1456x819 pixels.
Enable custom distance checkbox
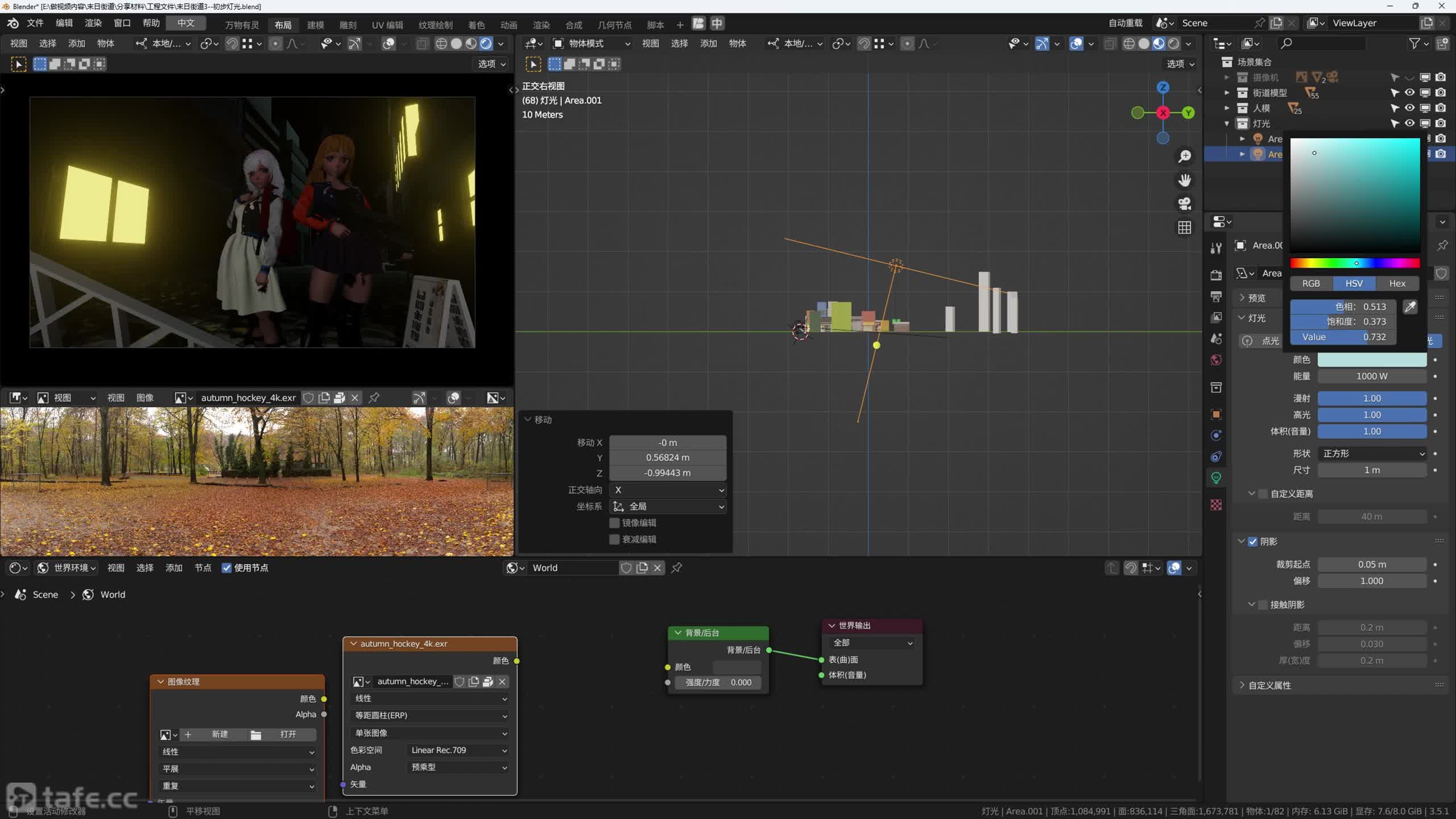pyautogui.click(x=1263, y=494)
